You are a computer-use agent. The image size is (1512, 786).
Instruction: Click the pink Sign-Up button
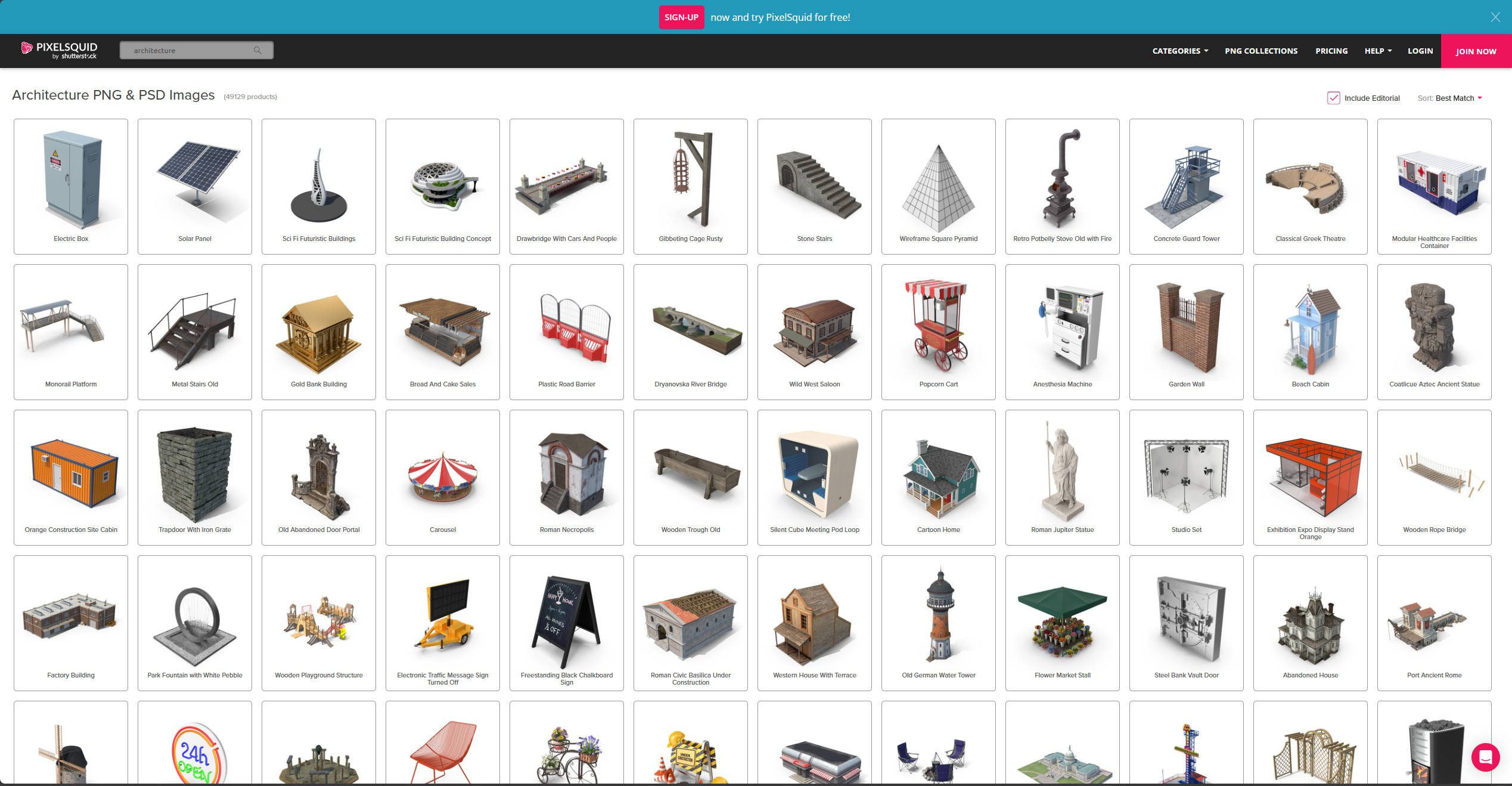coord(681,17)
